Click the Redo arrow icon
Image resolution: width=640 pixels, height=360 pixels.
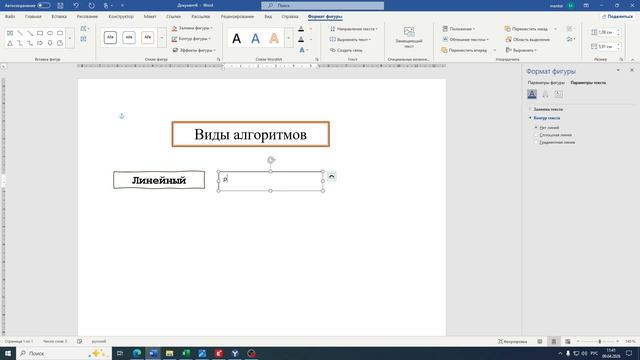[x=91, y=6]
